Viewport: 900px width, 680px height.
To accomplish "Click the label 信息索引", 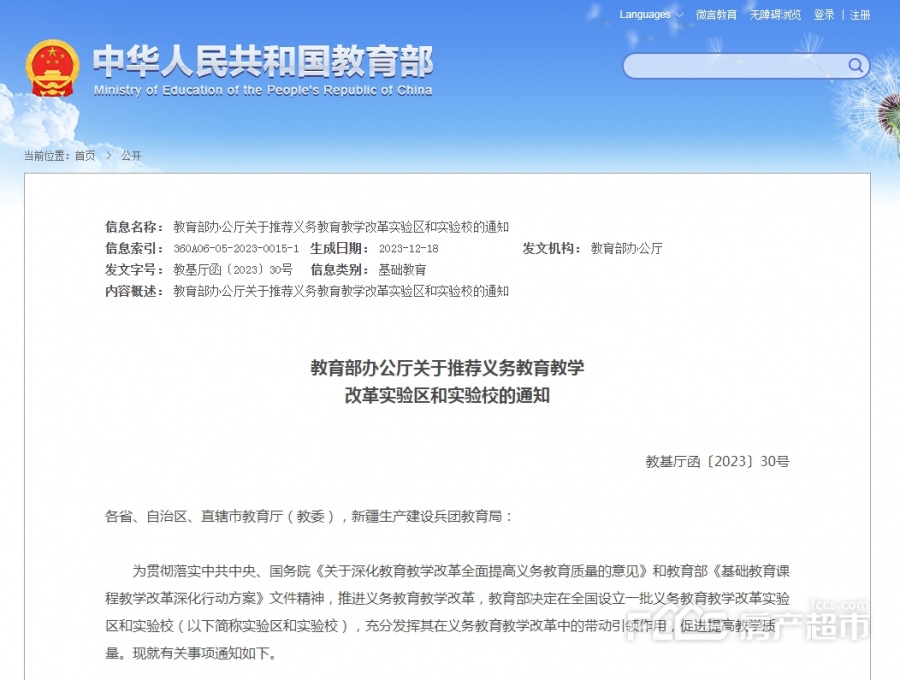I will tap(134, 248).
